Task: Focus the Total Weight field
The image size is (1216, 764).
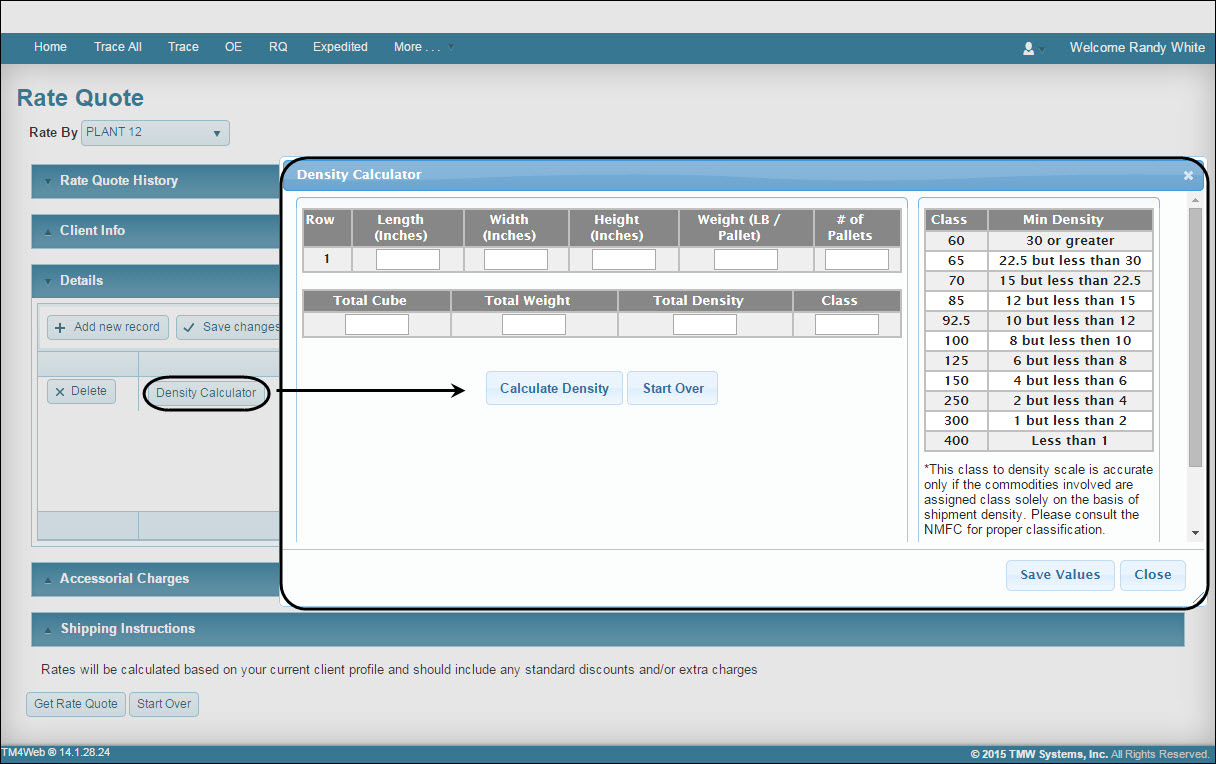Action: click(534, 325)
